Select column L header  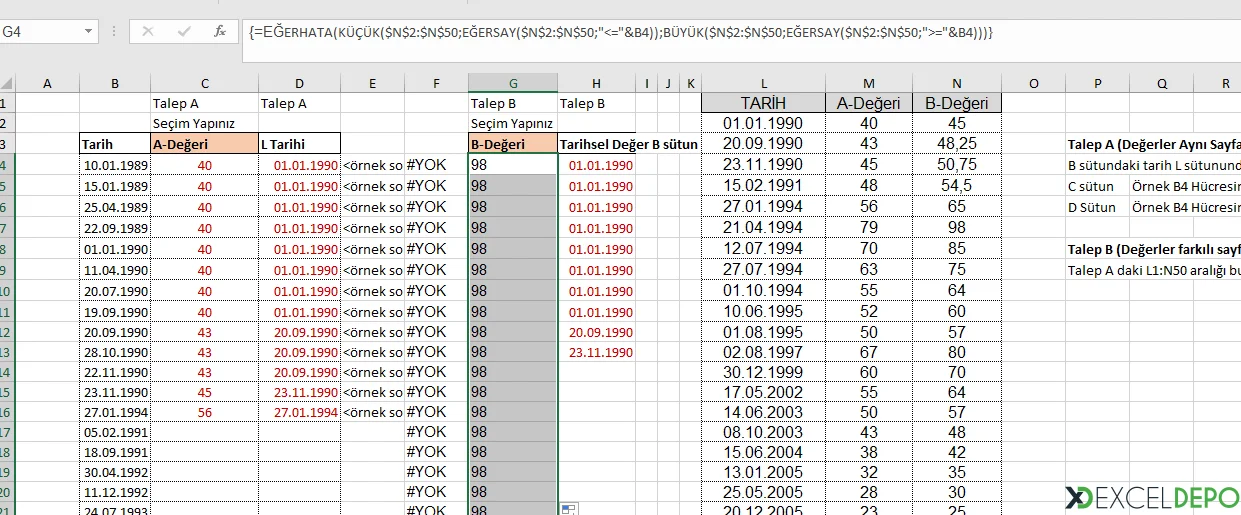click(x=763, y=83)
